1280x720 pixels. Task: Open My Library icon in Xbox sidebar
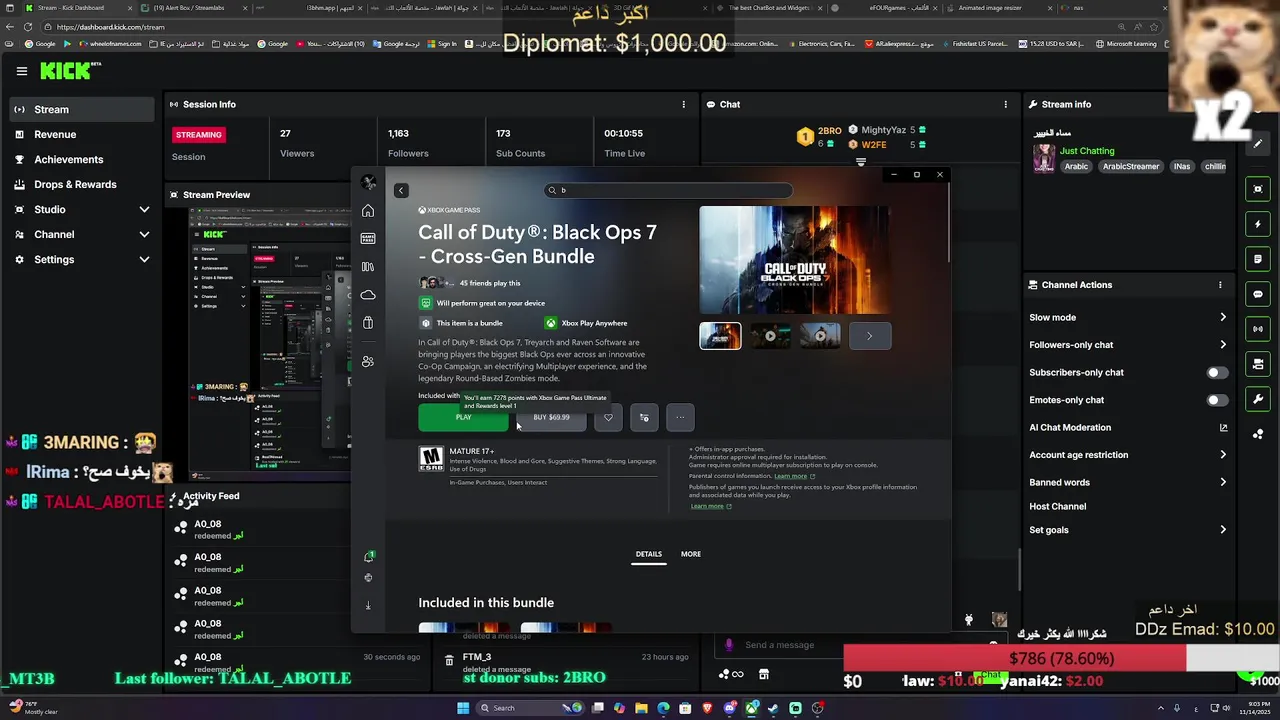(x=368, y=267)
